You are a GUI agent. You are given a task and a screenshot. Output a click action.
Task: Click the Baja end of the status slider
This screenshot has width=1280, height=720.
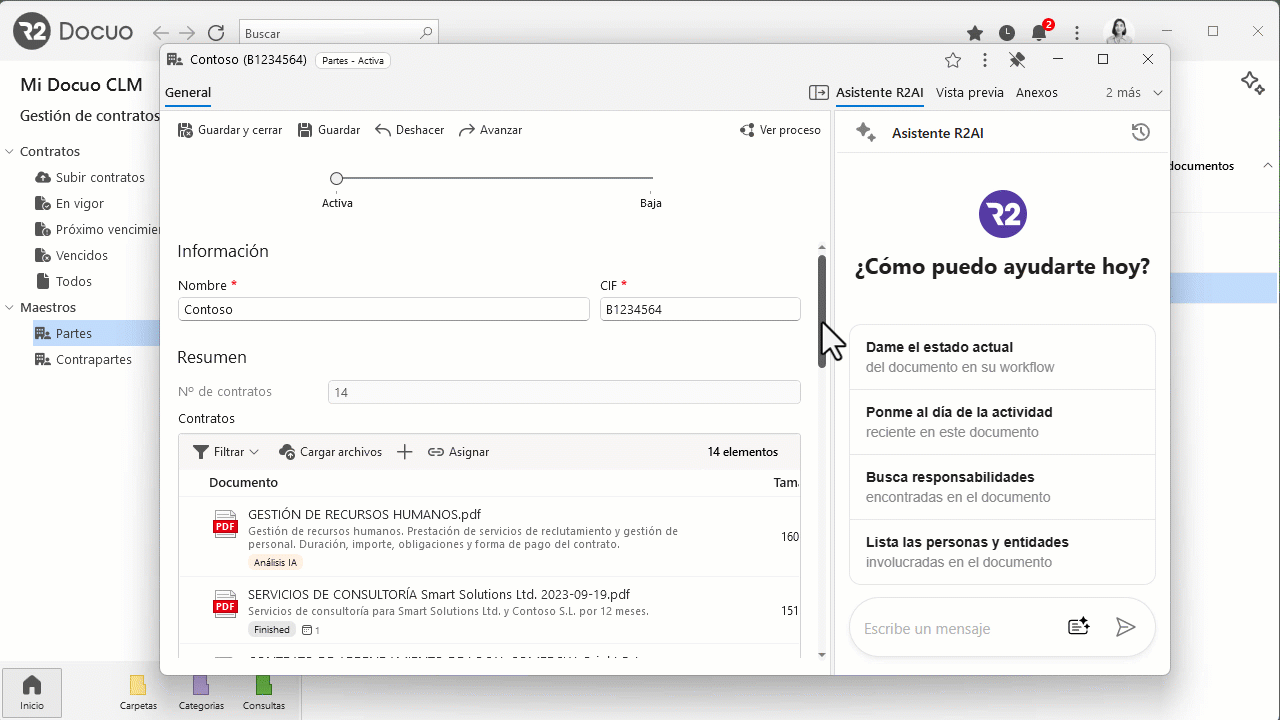(x=651, y=179)
